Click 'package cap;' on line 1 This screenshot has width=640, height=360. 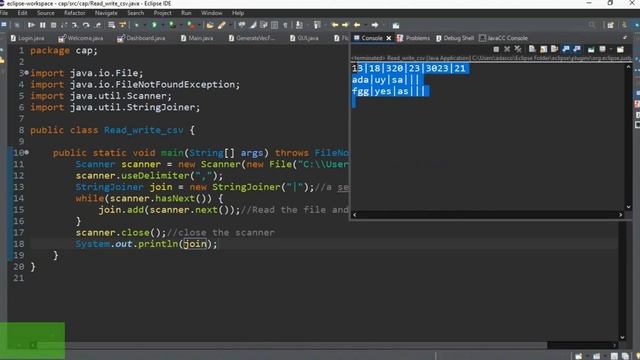[x=64, y=51]
